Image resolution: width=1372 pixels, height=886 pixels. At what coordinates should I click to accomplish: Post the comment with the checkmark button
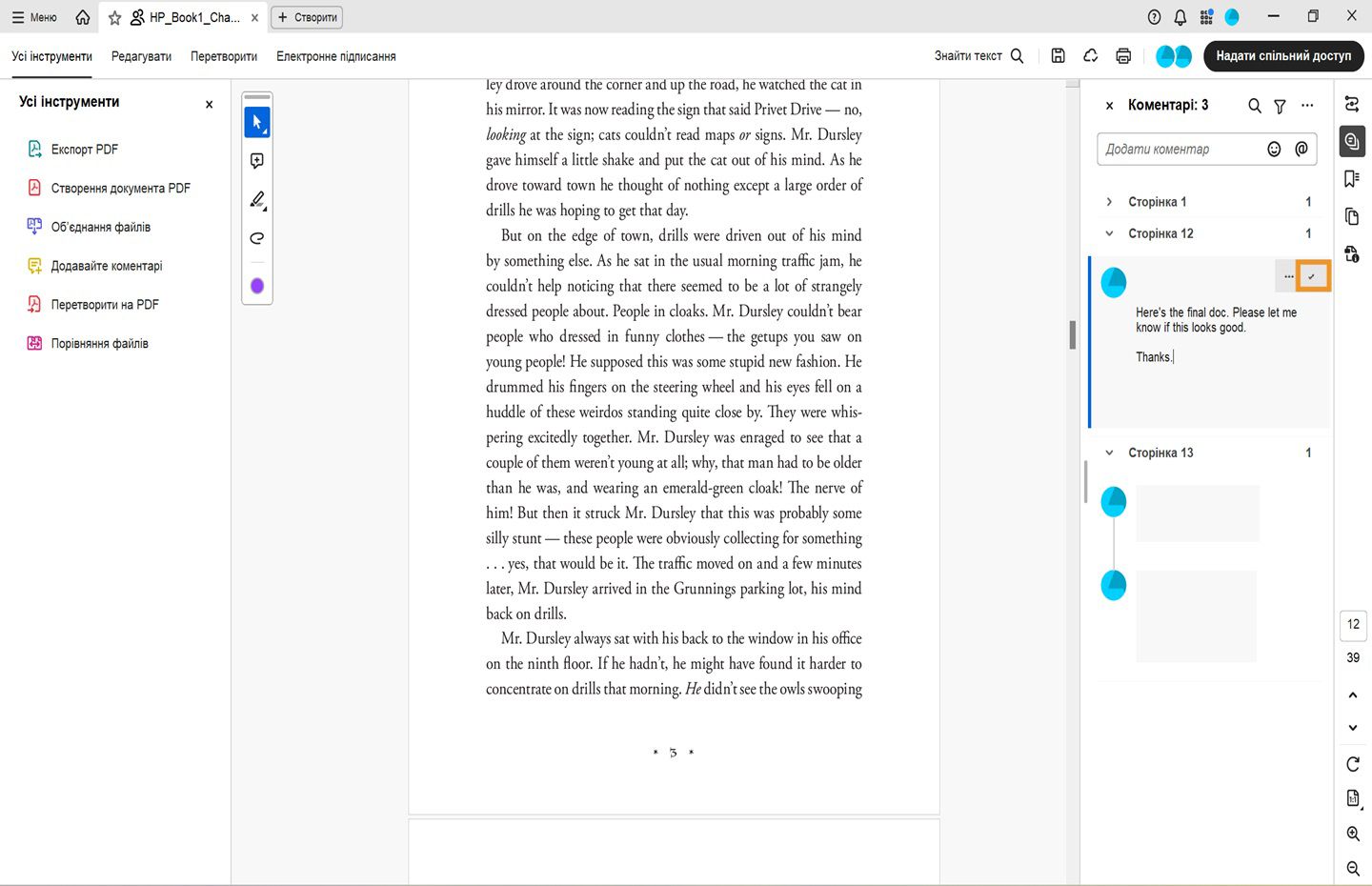pos(1312,276)
